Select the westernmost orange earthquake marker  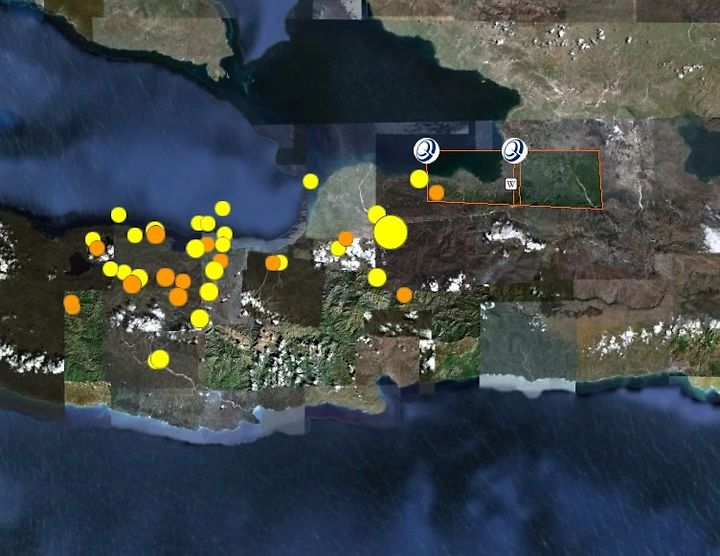(72, 304)
